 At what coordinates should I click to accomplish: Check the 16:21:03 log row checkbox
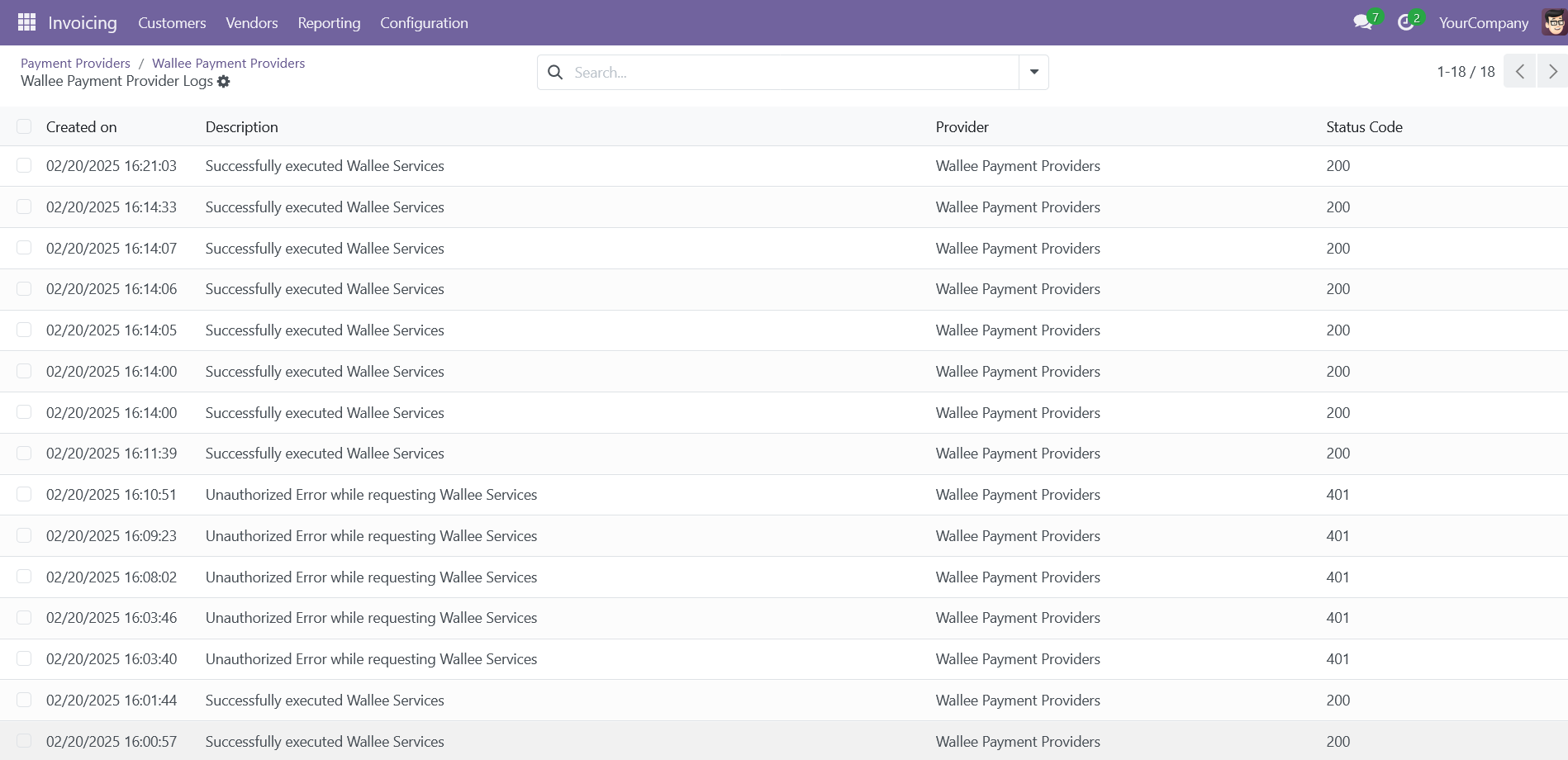(24, 166)
